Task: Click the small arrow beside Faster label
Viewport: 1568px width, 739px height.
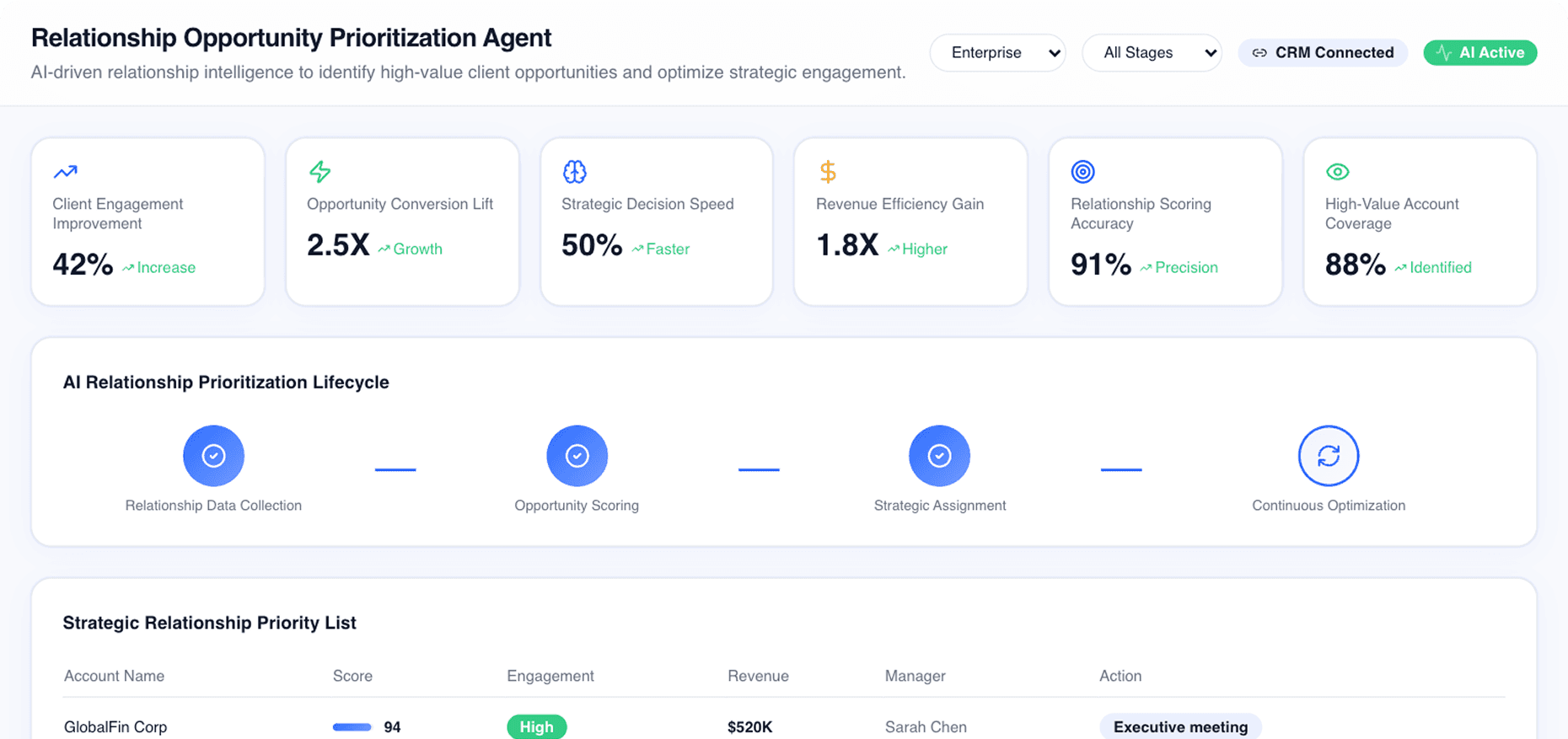Action: [638, 249]
